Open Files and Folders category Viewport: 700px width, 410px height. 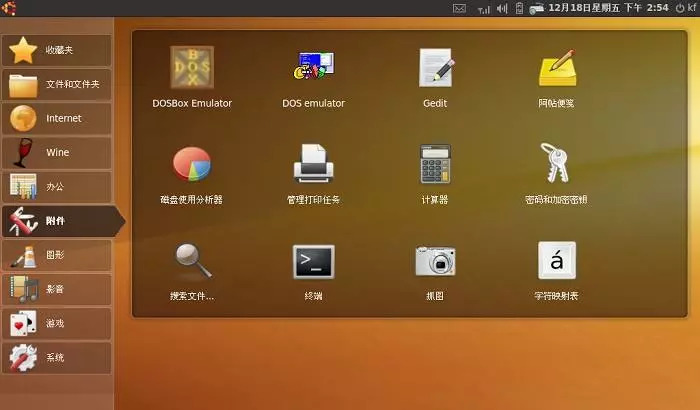coord(57,84)
